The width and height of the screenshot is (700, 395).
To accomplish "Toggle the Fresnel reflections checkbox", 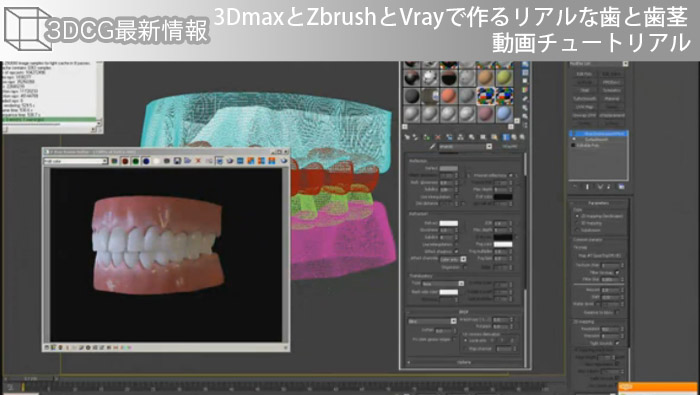I will pyautogui.click(x=510, y=175).
